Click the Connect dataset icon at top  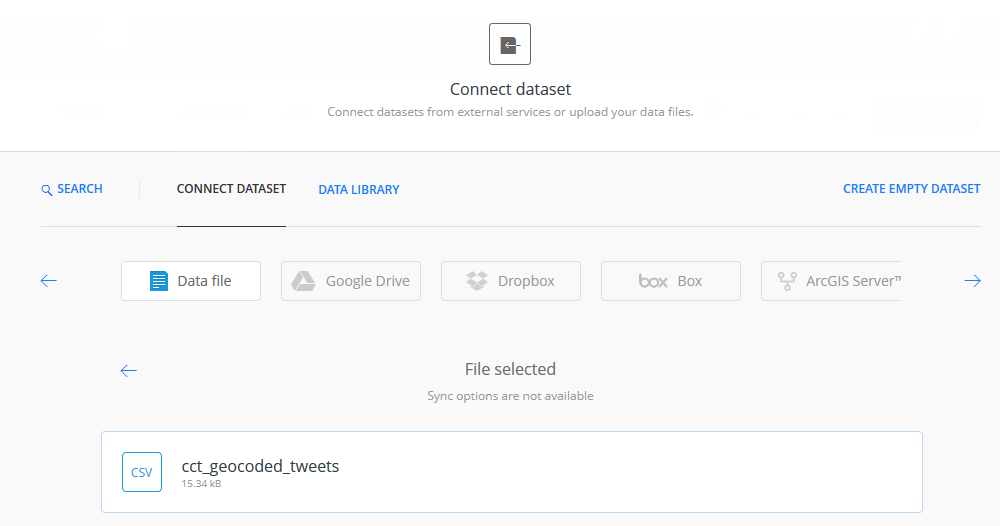510,44
